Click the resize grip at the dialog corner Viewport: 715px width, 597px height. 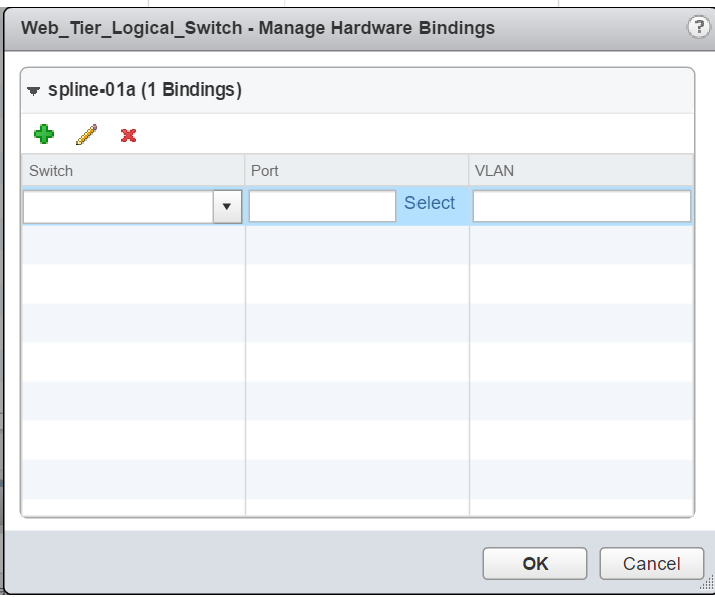708,585
